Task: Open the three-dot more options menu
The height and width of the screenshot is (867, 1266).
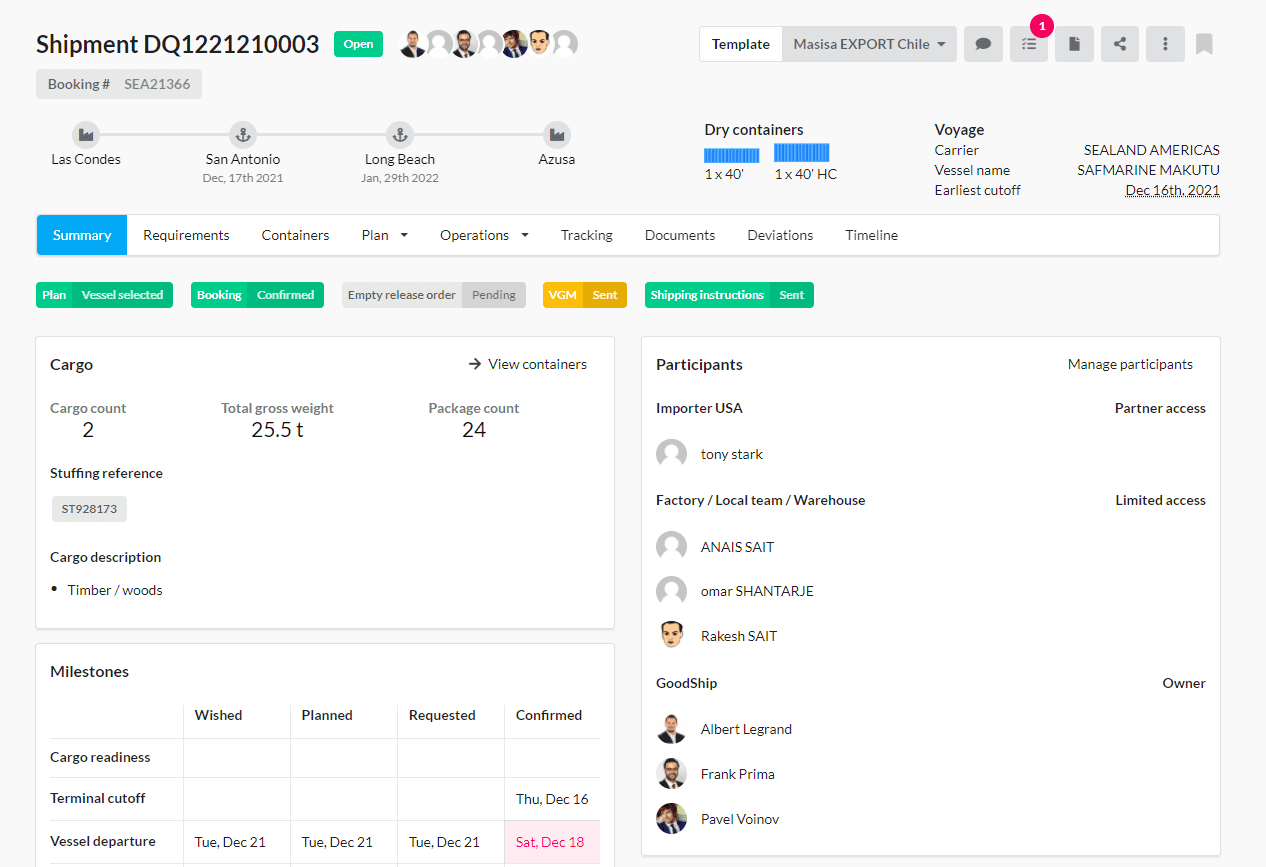Action: (x=1165, y=44)
